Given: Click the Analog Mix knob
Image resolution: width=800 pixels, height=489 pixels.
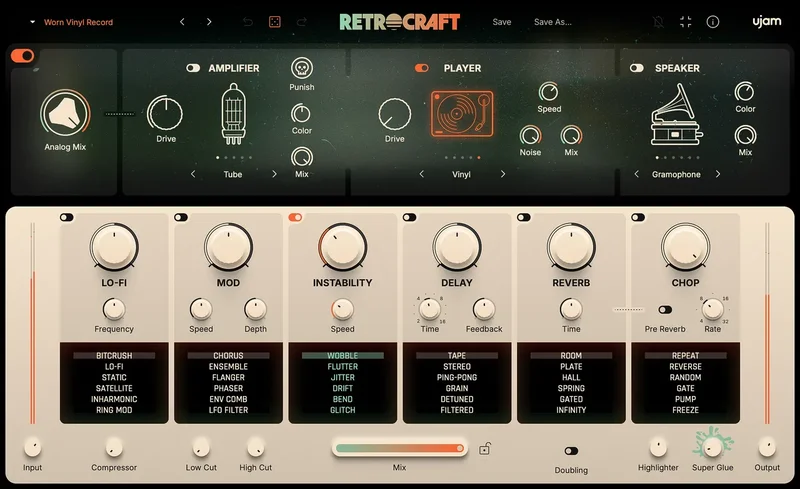Looking at the screenshot, I should point(65,114).
